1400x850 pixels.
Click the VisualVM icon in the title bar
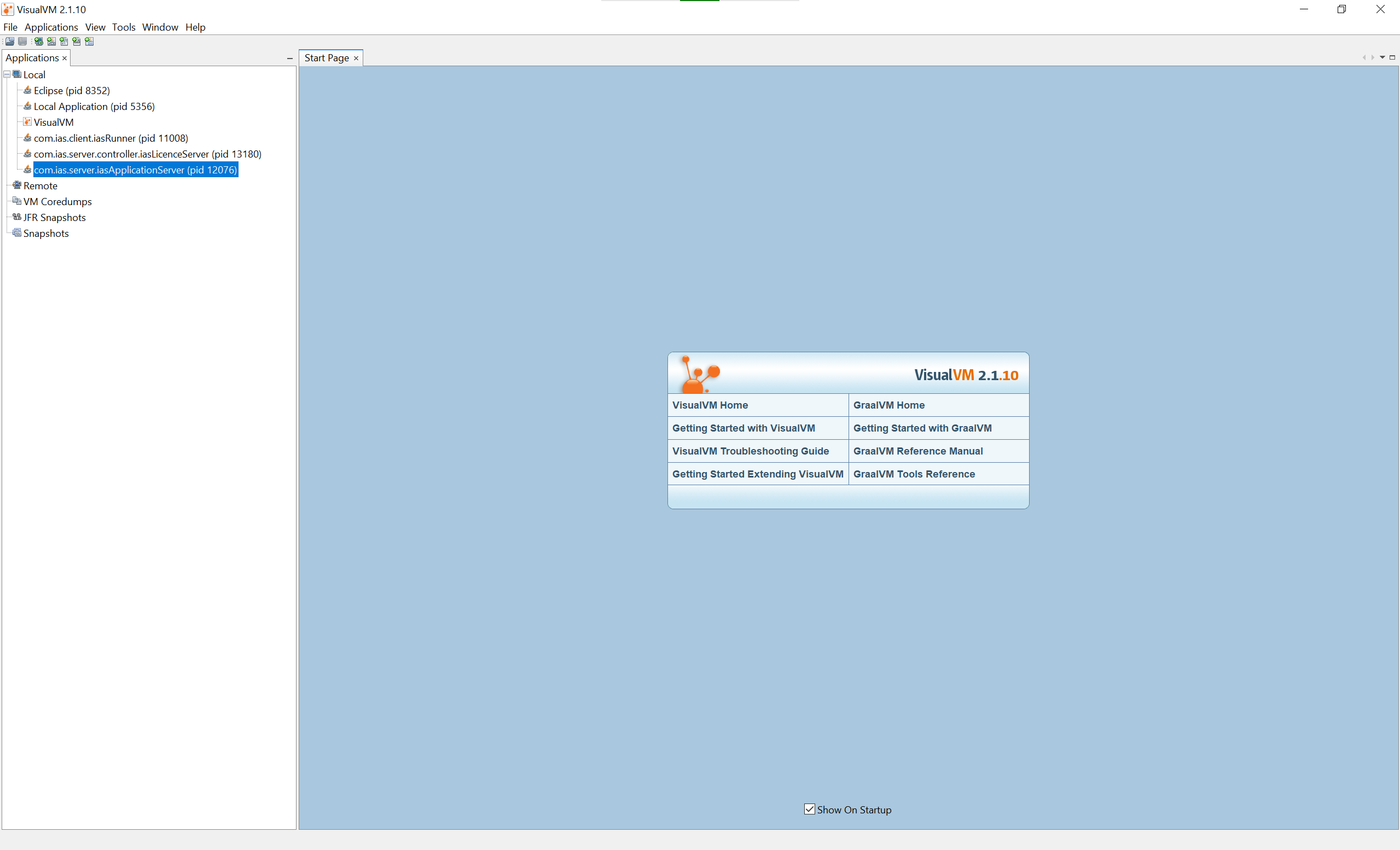click(8, 10)
